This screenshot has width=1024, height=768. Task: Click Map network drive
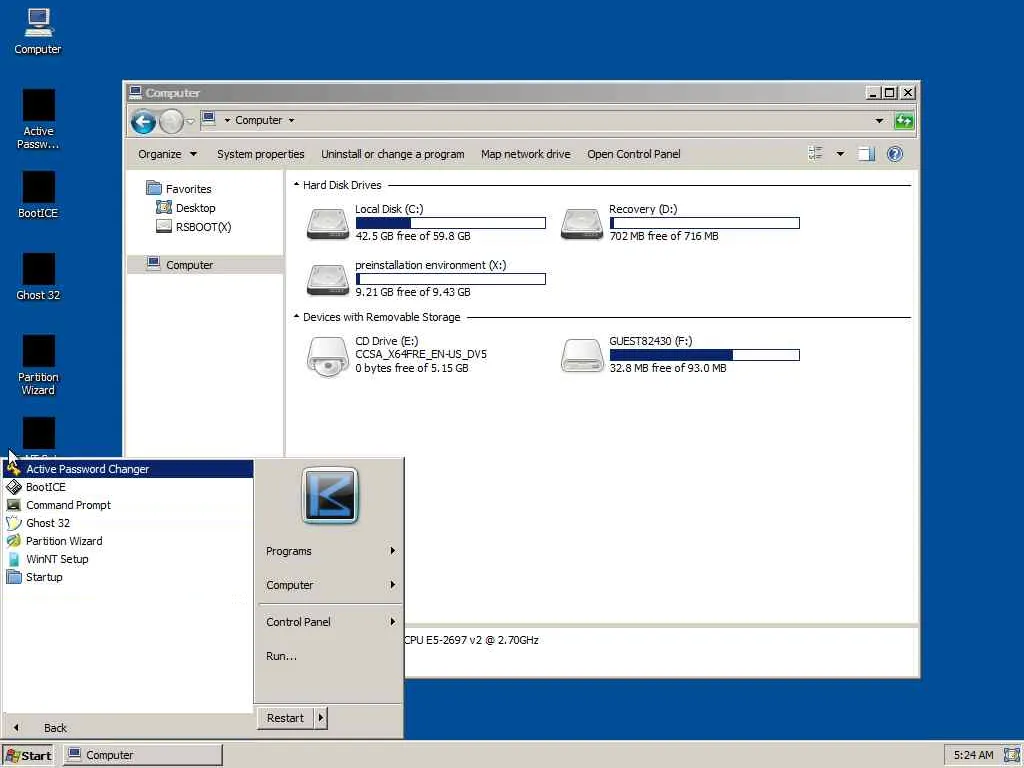526,154
